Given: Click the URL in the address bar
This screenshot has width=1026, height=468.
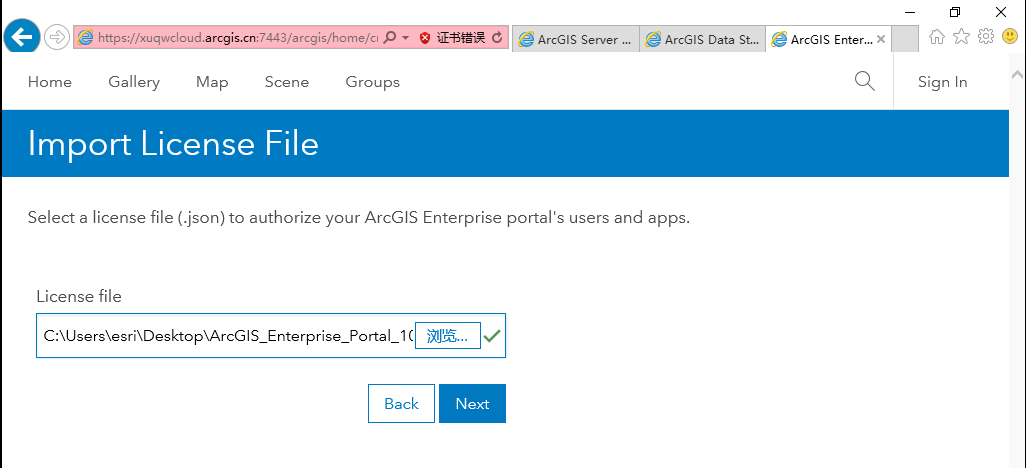Looking at the screenshot, I should tap(238, 38).
